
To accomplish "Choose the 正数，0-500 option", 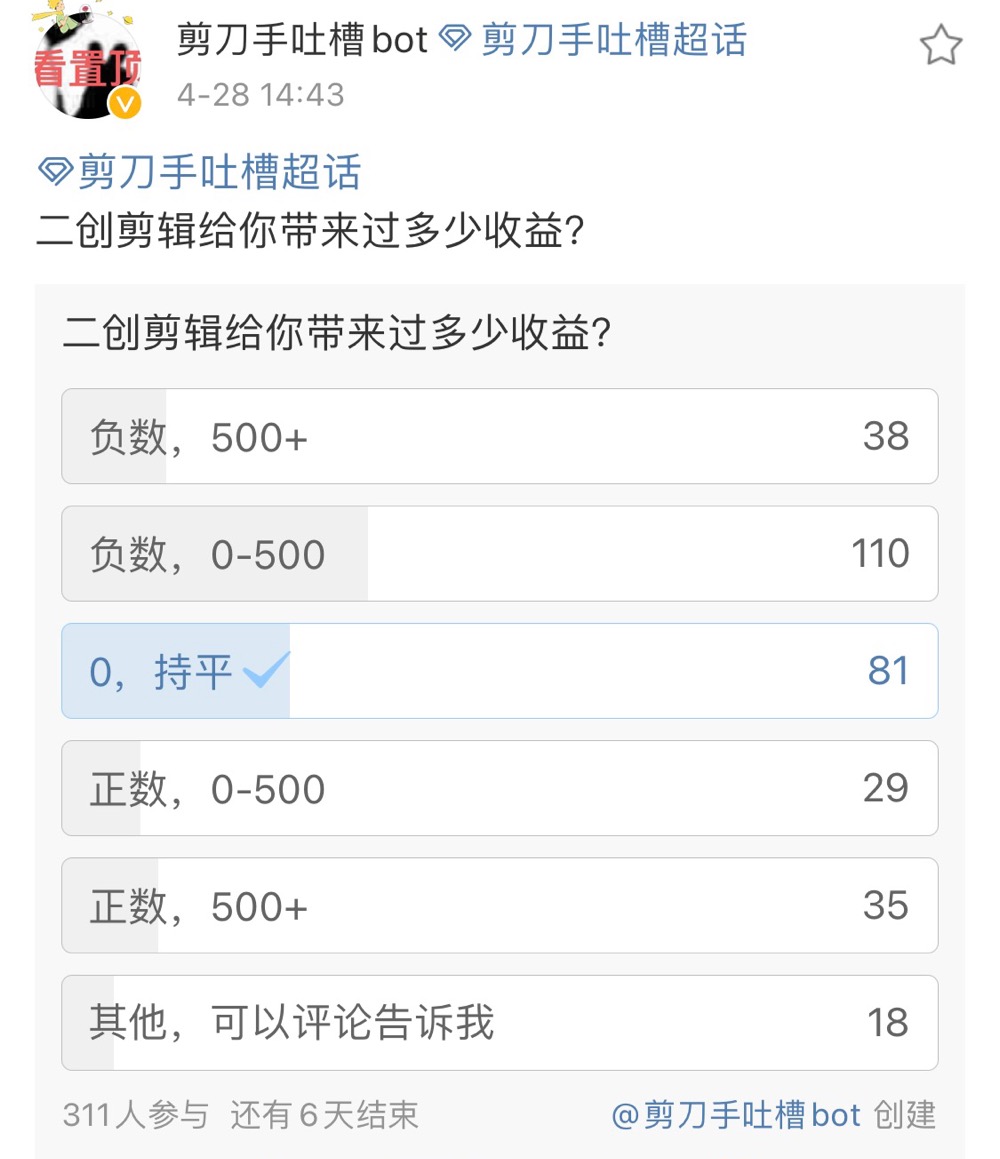I will pyautogui.click(x=500, y=789).
